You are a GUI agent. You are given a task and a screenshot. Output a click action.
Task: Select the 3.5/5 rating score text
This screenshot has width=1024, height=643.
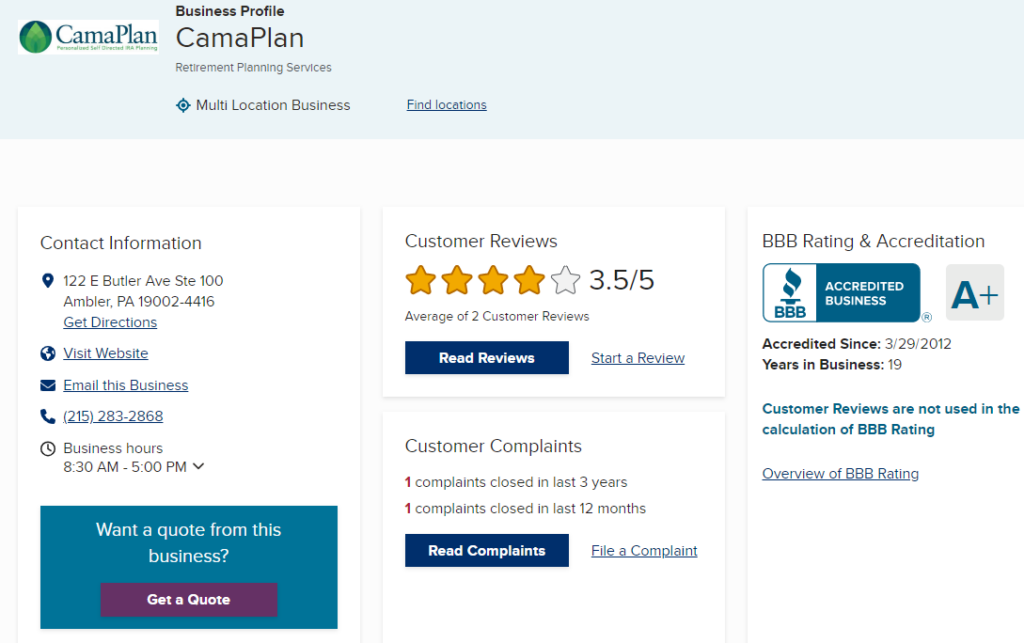click(x=621, y=280)
